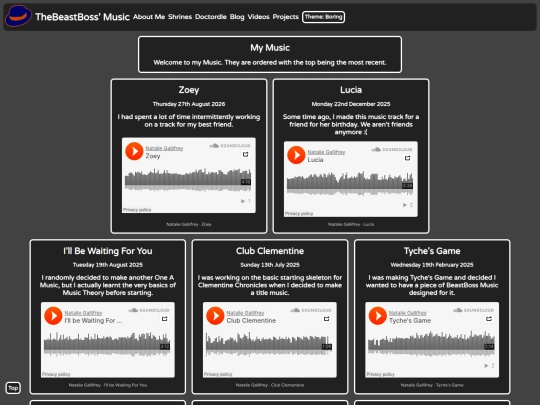Click Tyche's Game title in player
Image resolution: width=540 pixels, height=405 pixels.
410,321
